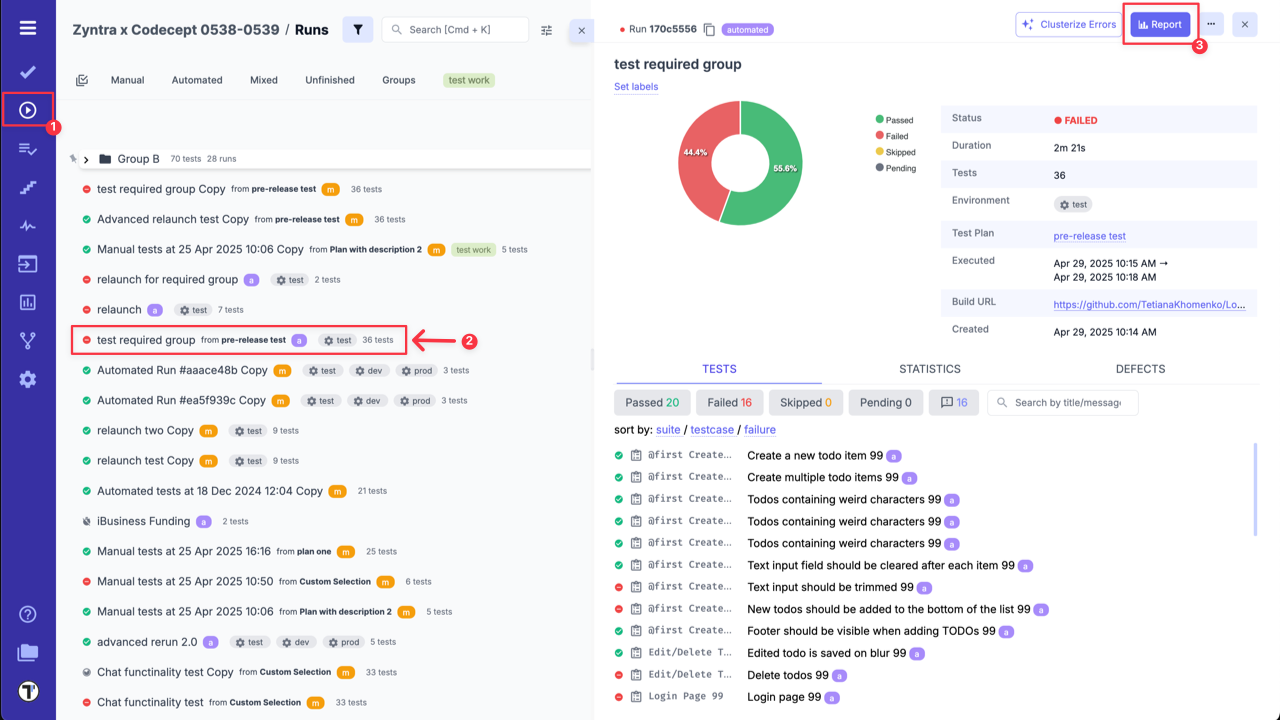Toggle the Passed 20 results filter

point(652,402)
